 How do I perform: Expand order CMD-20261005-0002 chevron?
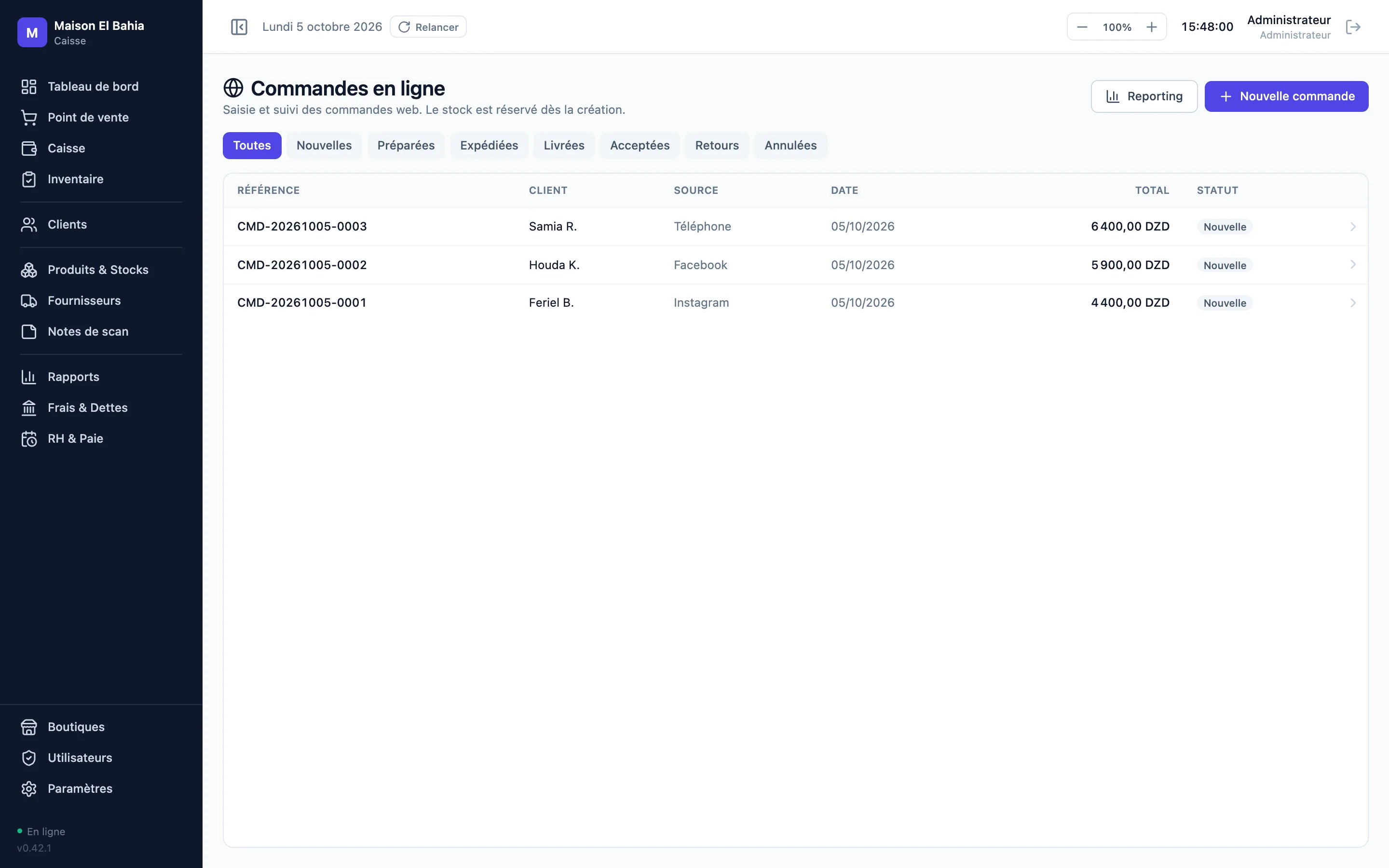(x=1353, y=265)
